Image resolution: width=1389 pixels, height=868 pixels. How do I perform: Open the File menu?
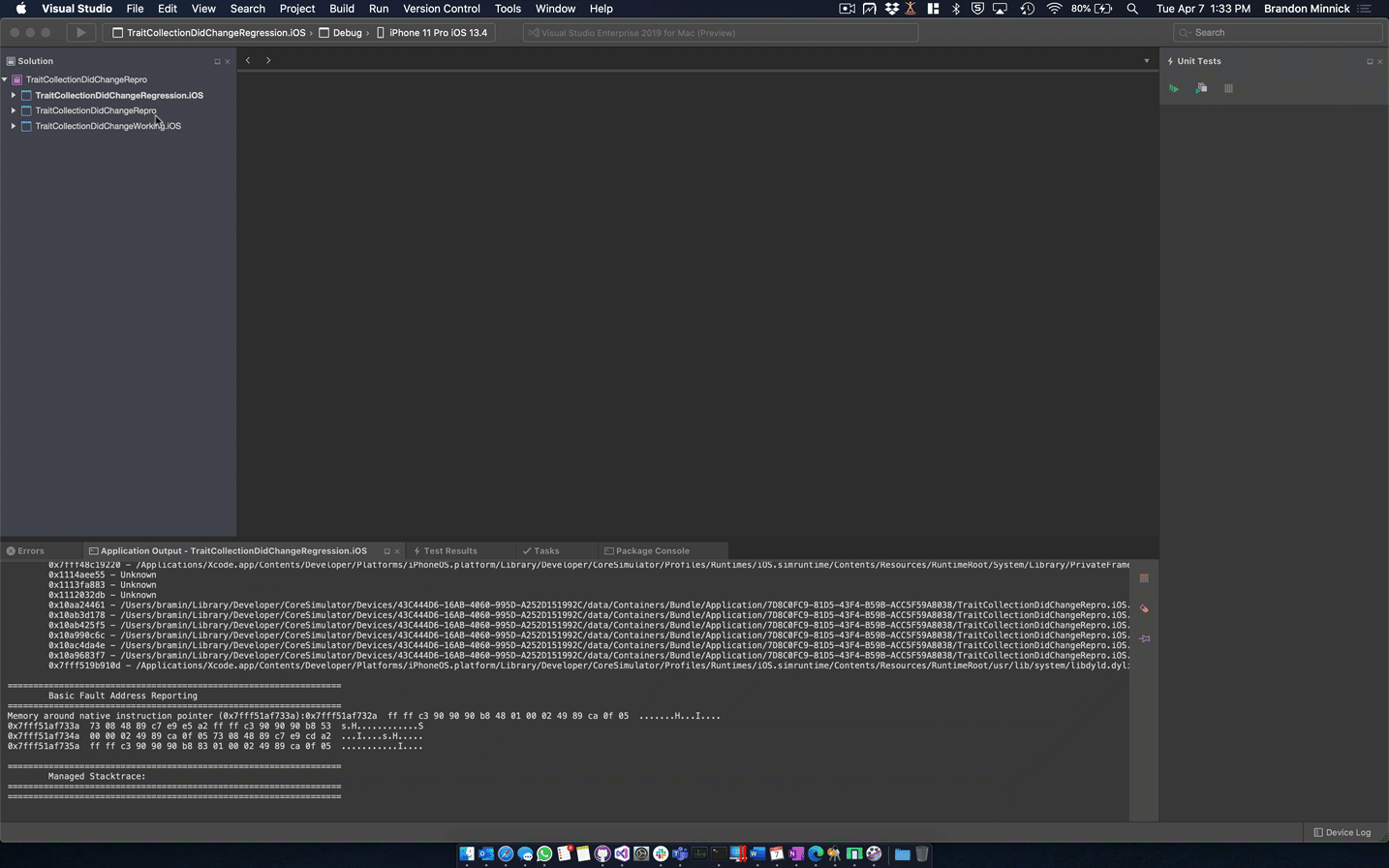[135, 9]
